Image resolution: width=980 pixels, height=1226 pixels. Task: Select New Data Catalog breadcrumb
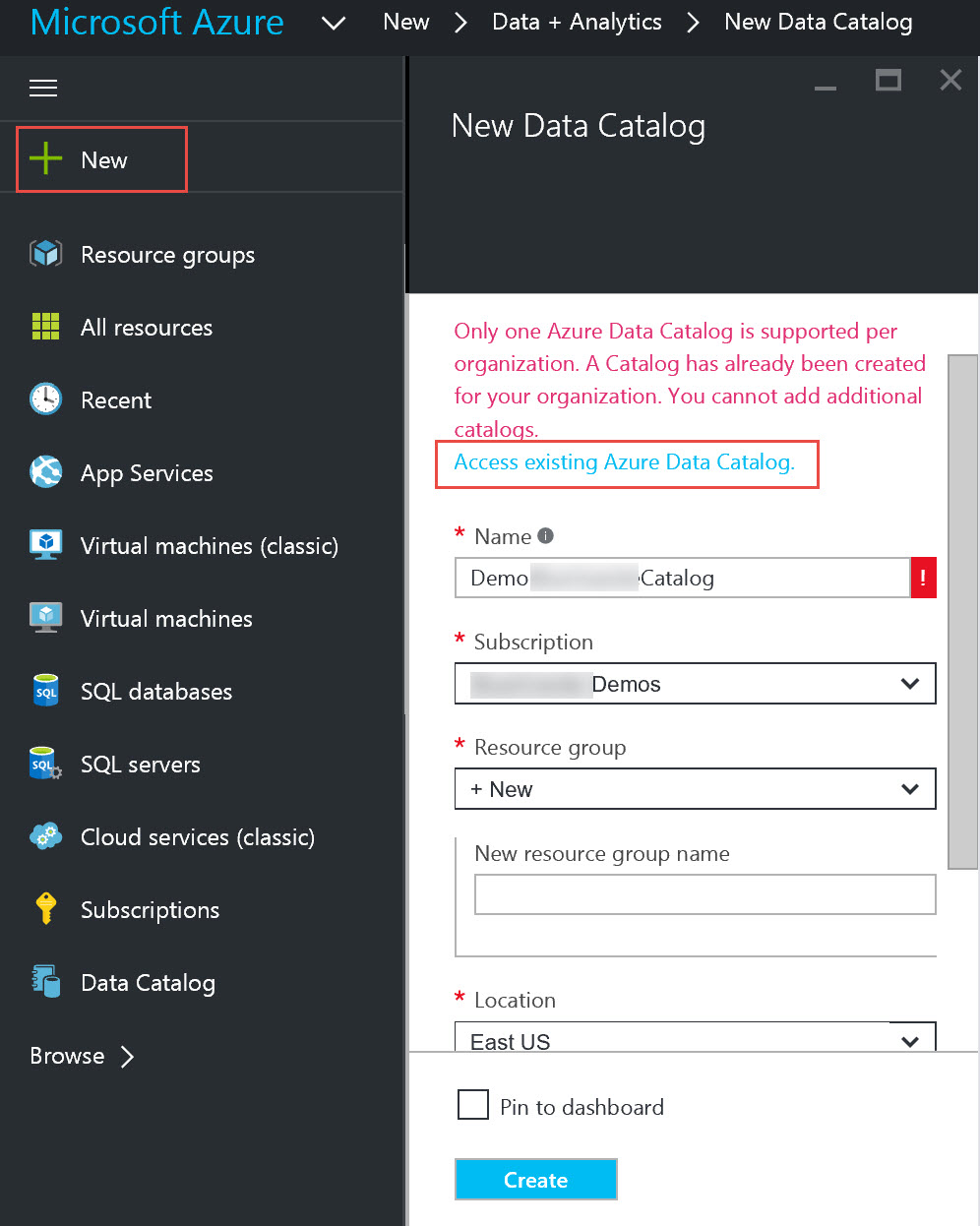819,22
